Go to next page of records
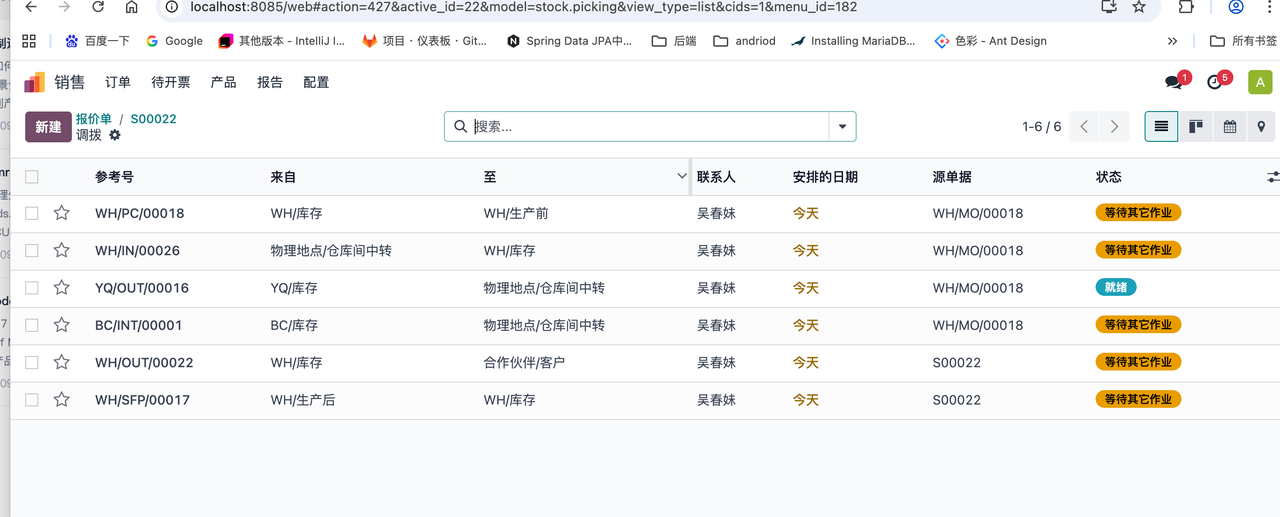1280x517 pixels. pos(1114,127)
